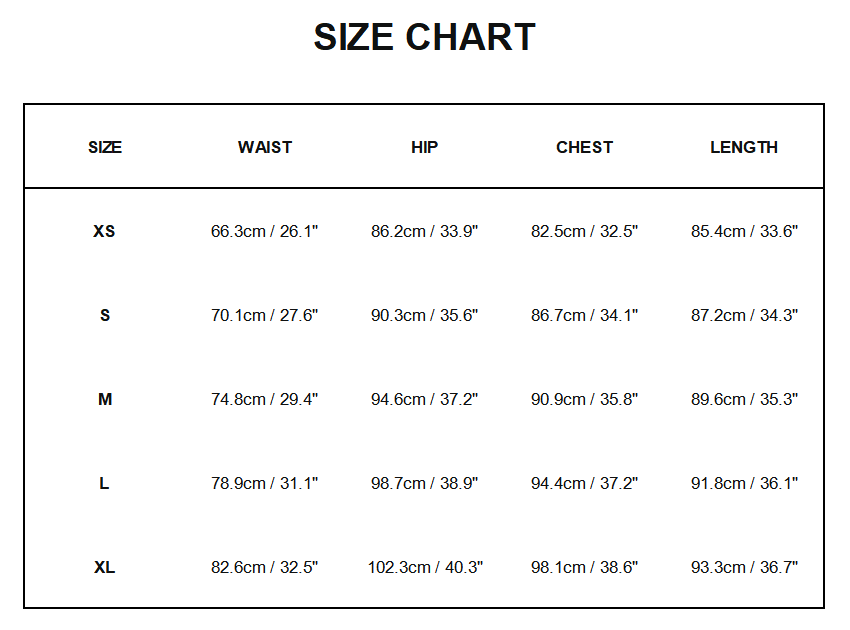Select XL waist value 82.6cm / 32.5"
The width and height of the screenshot is (850, 630).
(x=265, y=567)
